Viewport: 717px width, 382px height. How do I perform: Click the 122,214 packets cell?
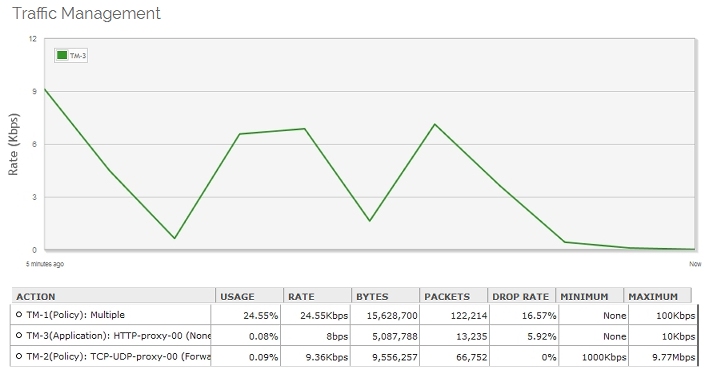[454, 316]
